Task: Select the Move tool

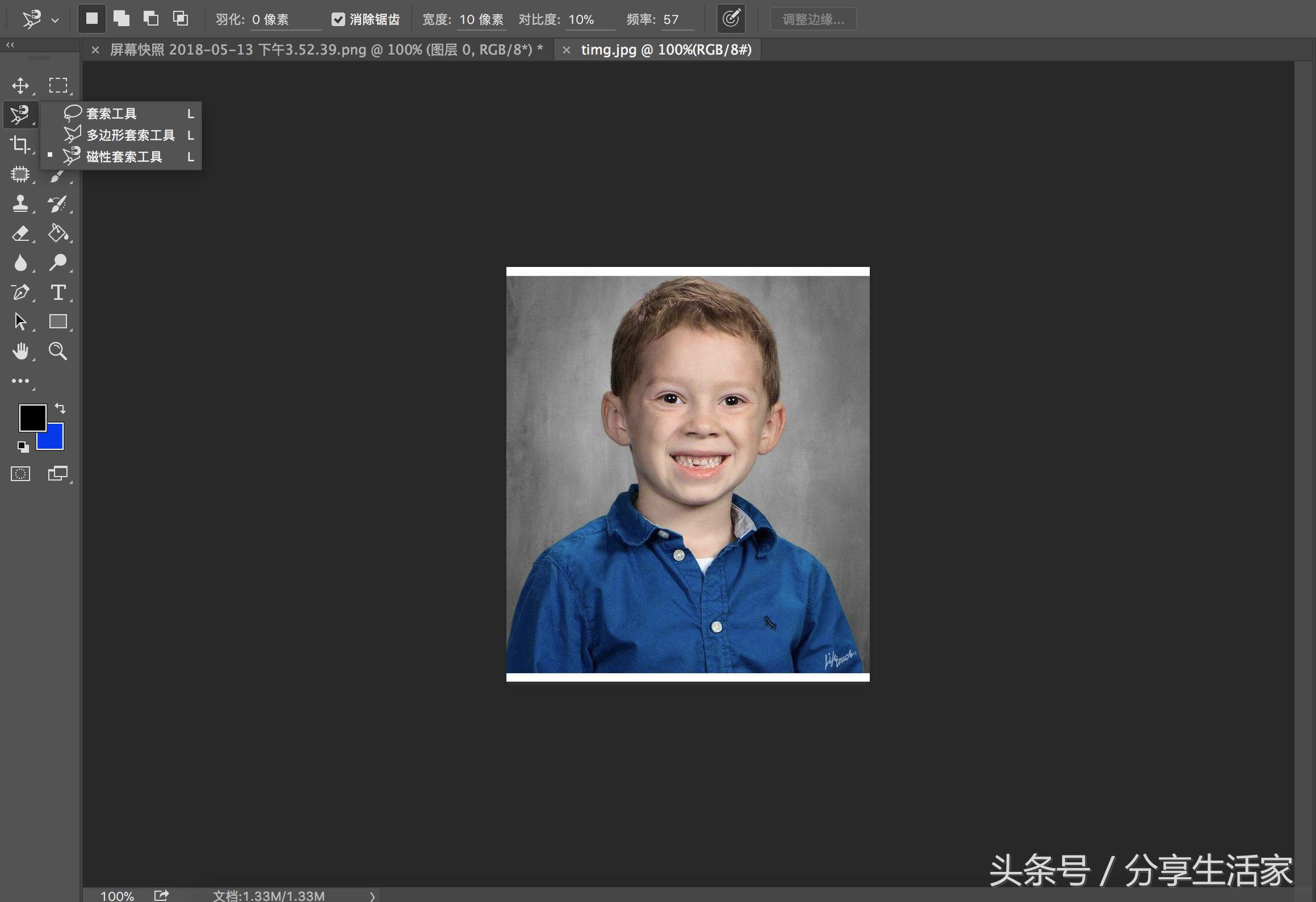Action: (x=21, y=85)
